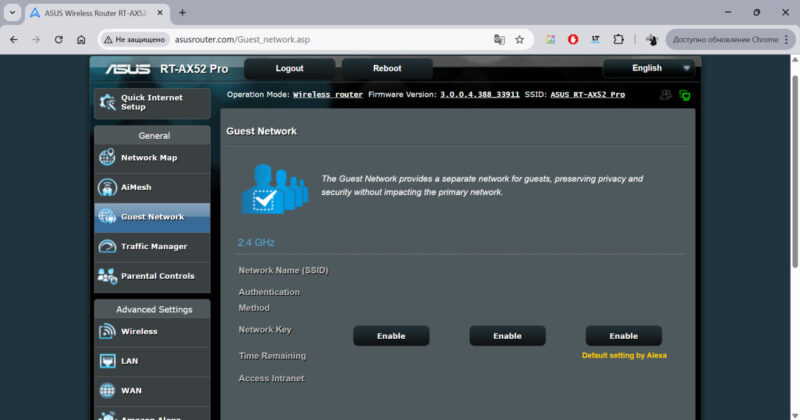Click the not secure site info badge
The height and width of the screenshot is (420, 800).
135,39
